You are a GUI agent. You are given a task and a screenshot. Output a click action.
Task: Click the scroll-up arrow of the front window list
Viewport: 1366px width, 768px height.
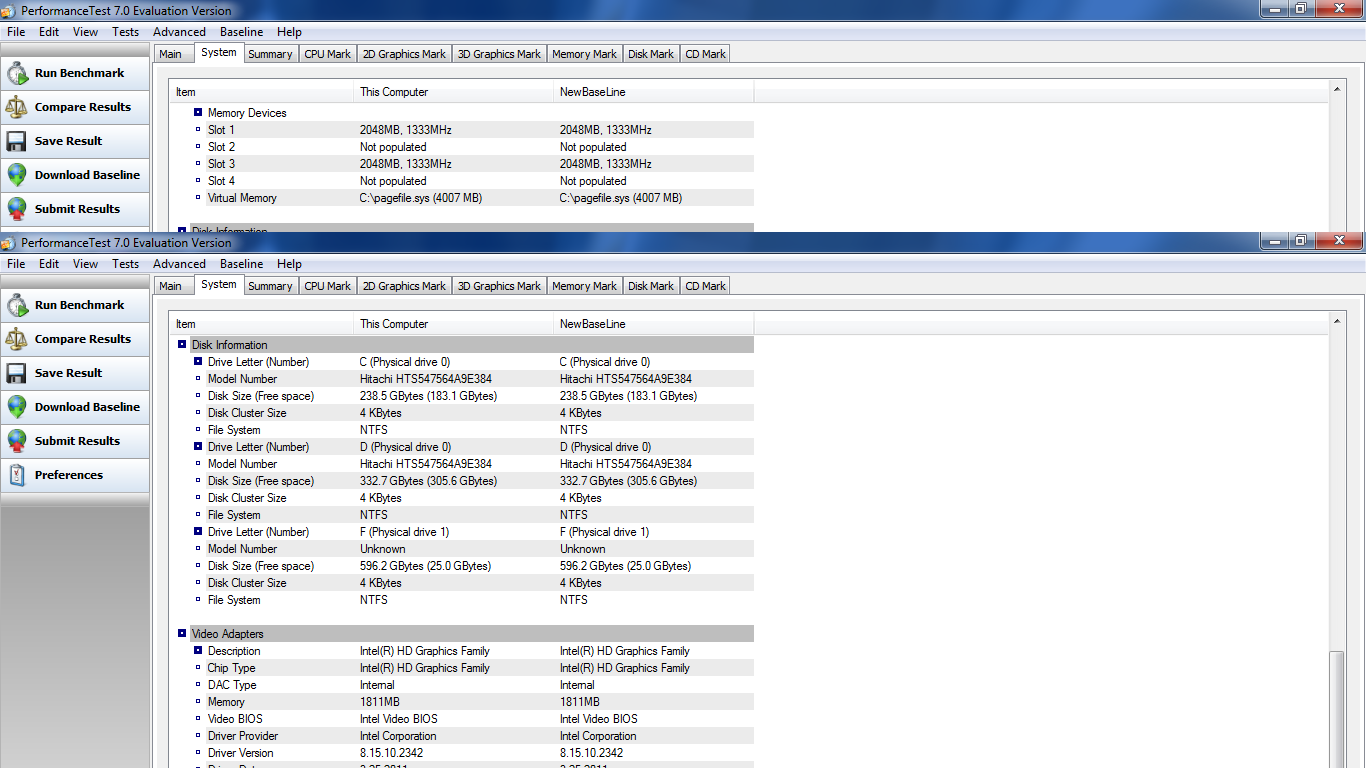tap(1338, 321)
